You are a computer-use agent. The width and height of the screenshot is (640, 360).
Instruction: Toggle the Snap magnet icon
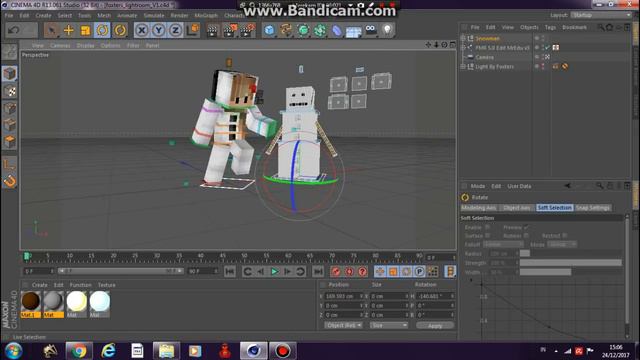[9, 181]
